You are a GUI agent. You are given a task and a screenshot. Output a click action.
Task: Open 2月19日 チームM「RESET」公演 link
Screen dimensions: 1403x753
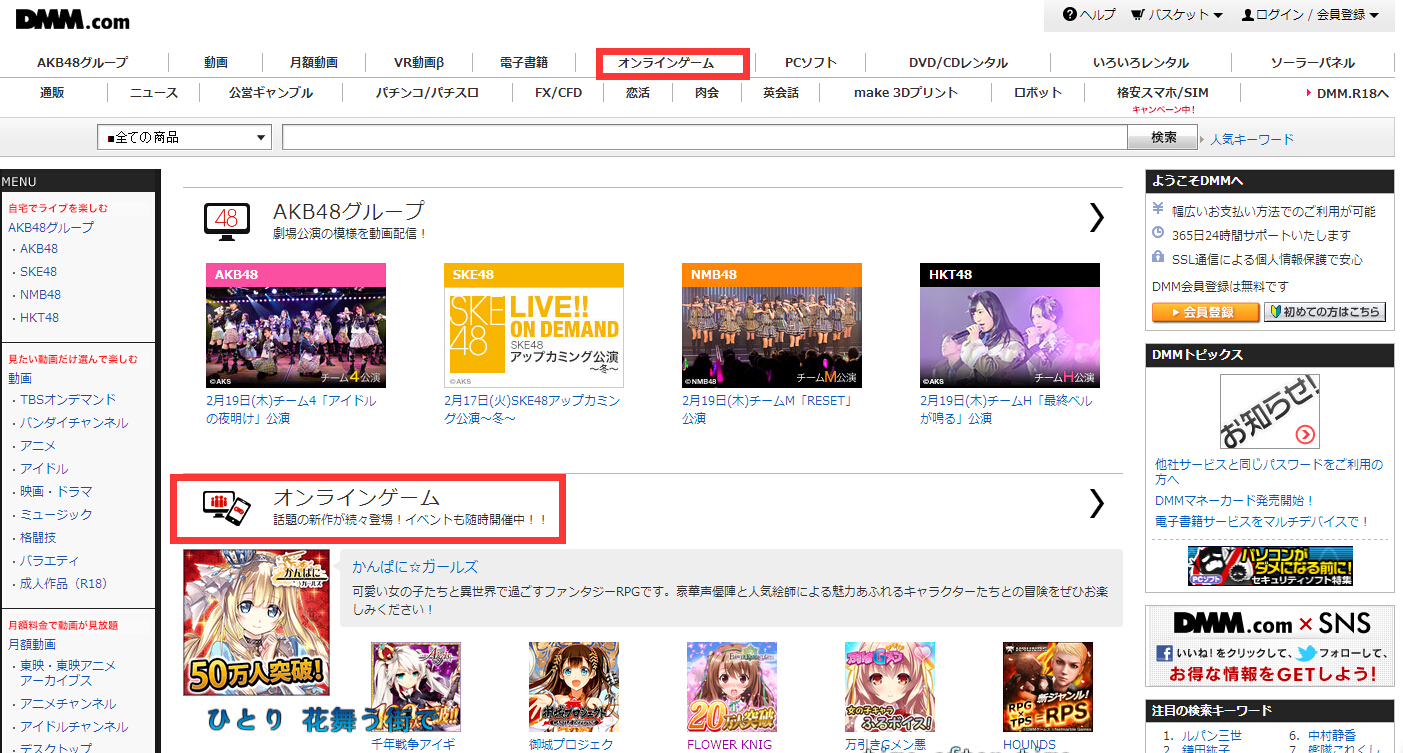pos(767,409)
